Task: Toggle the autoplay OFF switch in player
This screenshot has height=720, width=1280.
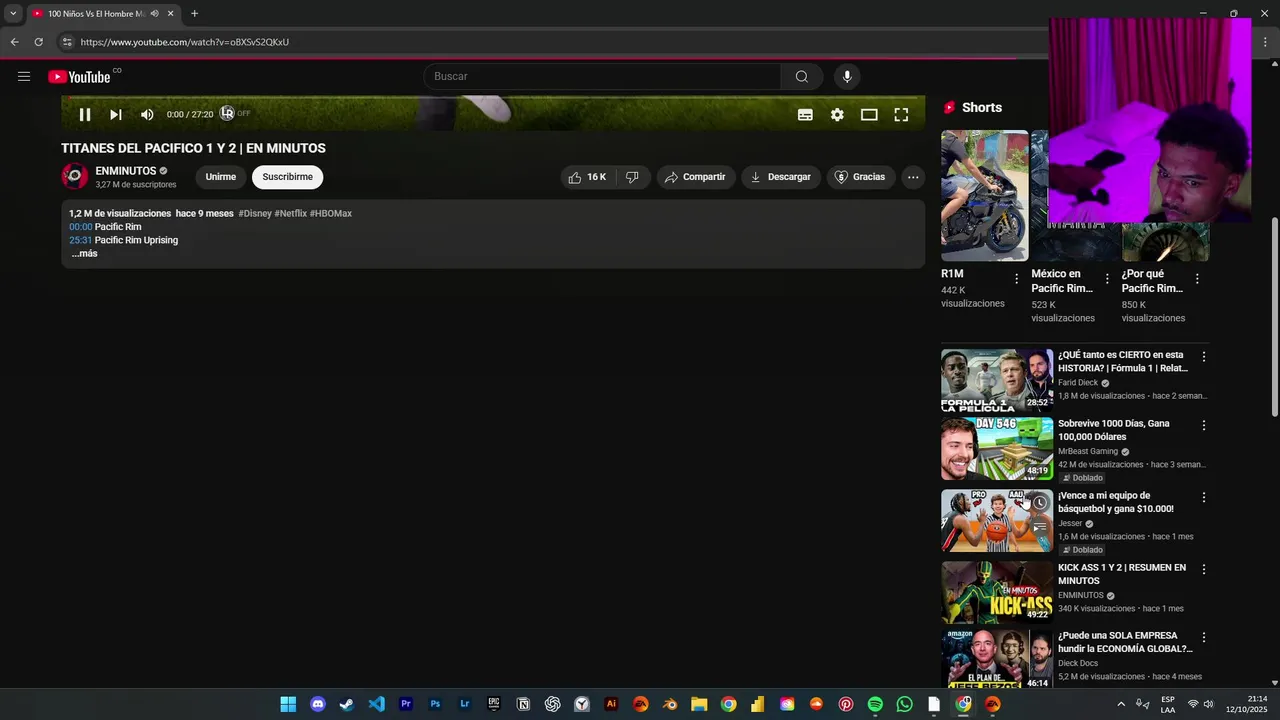Action: (235, 113)
